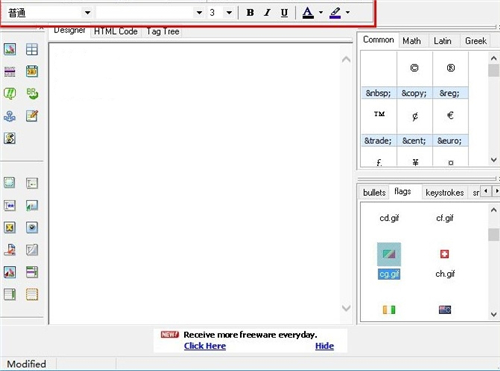Screen dimensions: 500x371
Task: Select the Common symbols tab
Action: pos(378,40)
